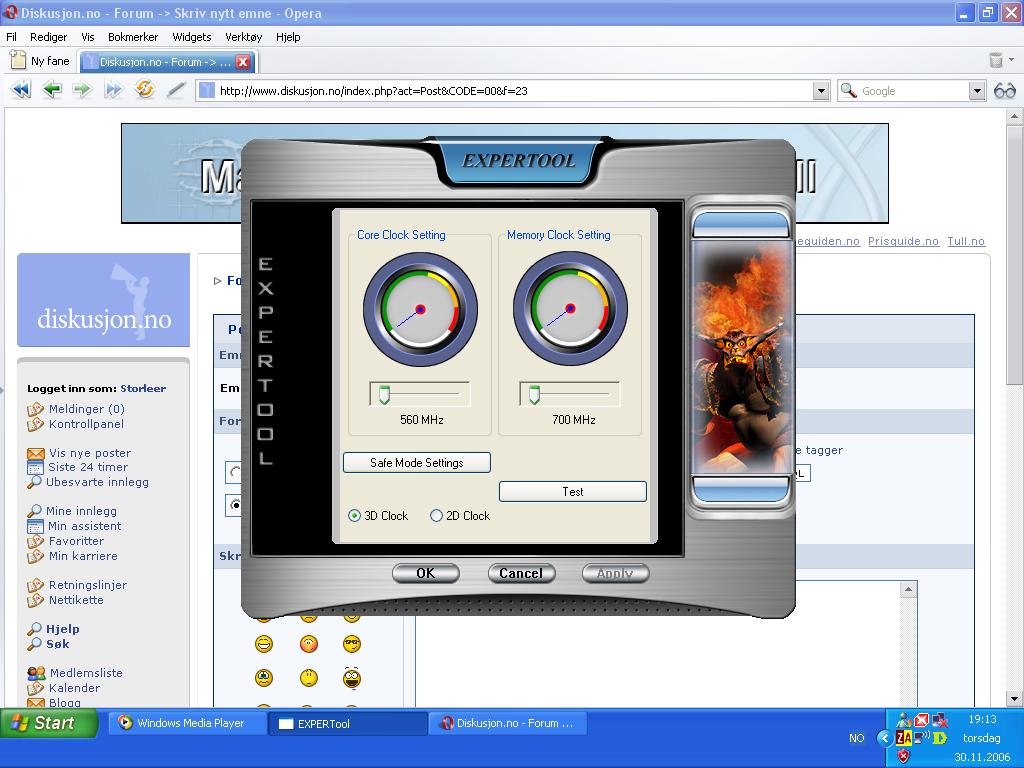Click the Ubesvarte innlegg magnifier icon
This screenshot has height=768, width=1024.
[34, 483]
